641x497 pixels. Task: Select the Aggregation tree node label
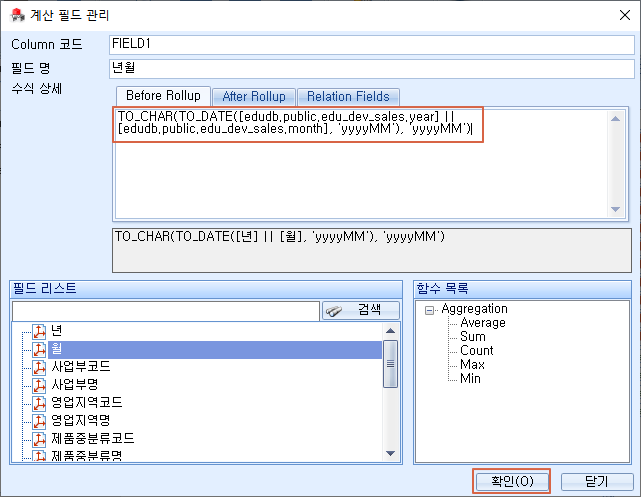pyautogui.click(x=474, y=309)
